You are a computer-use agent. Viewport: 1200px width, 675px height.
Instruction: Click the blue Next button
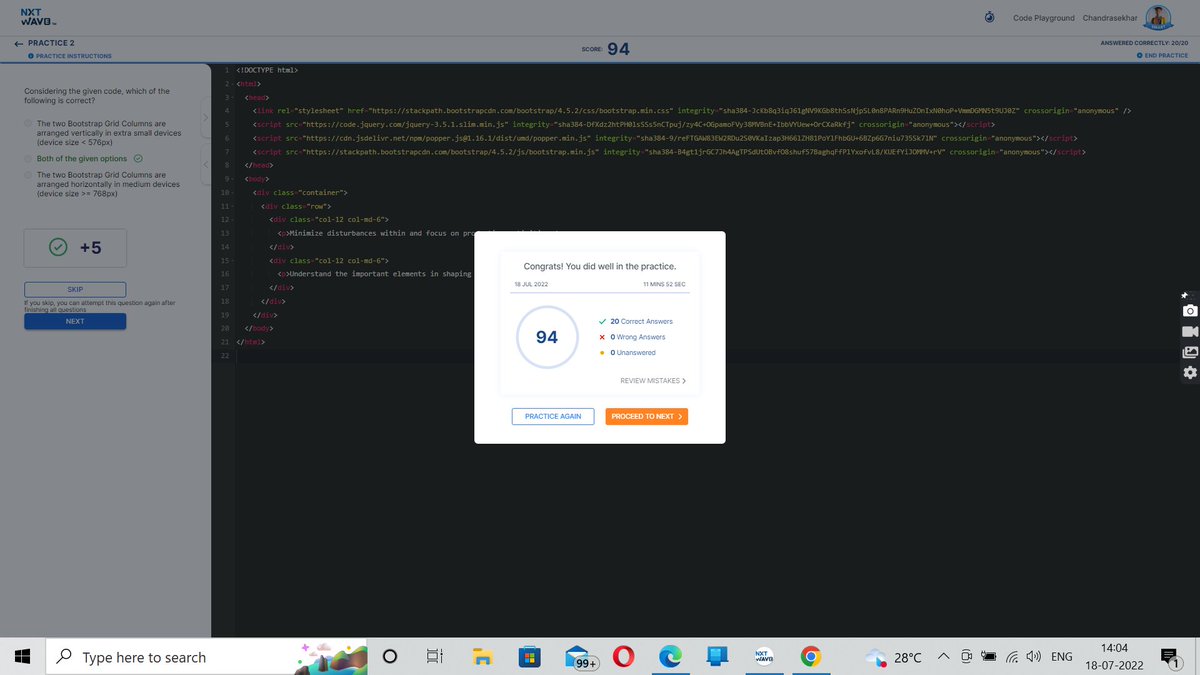pos(75,321)
